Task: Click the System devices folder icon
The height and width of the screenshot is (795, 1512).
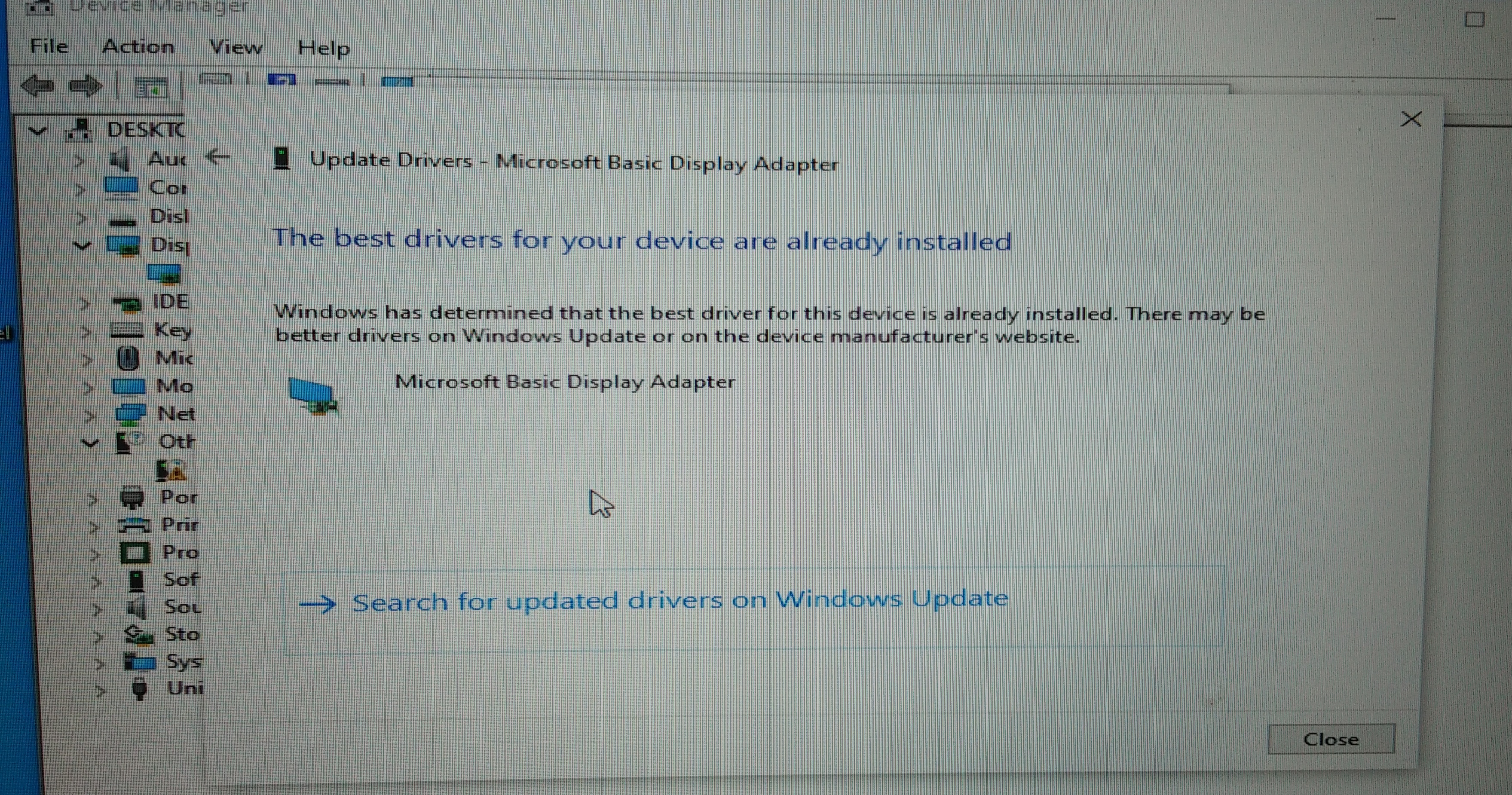Action: (x=140, y=662)
